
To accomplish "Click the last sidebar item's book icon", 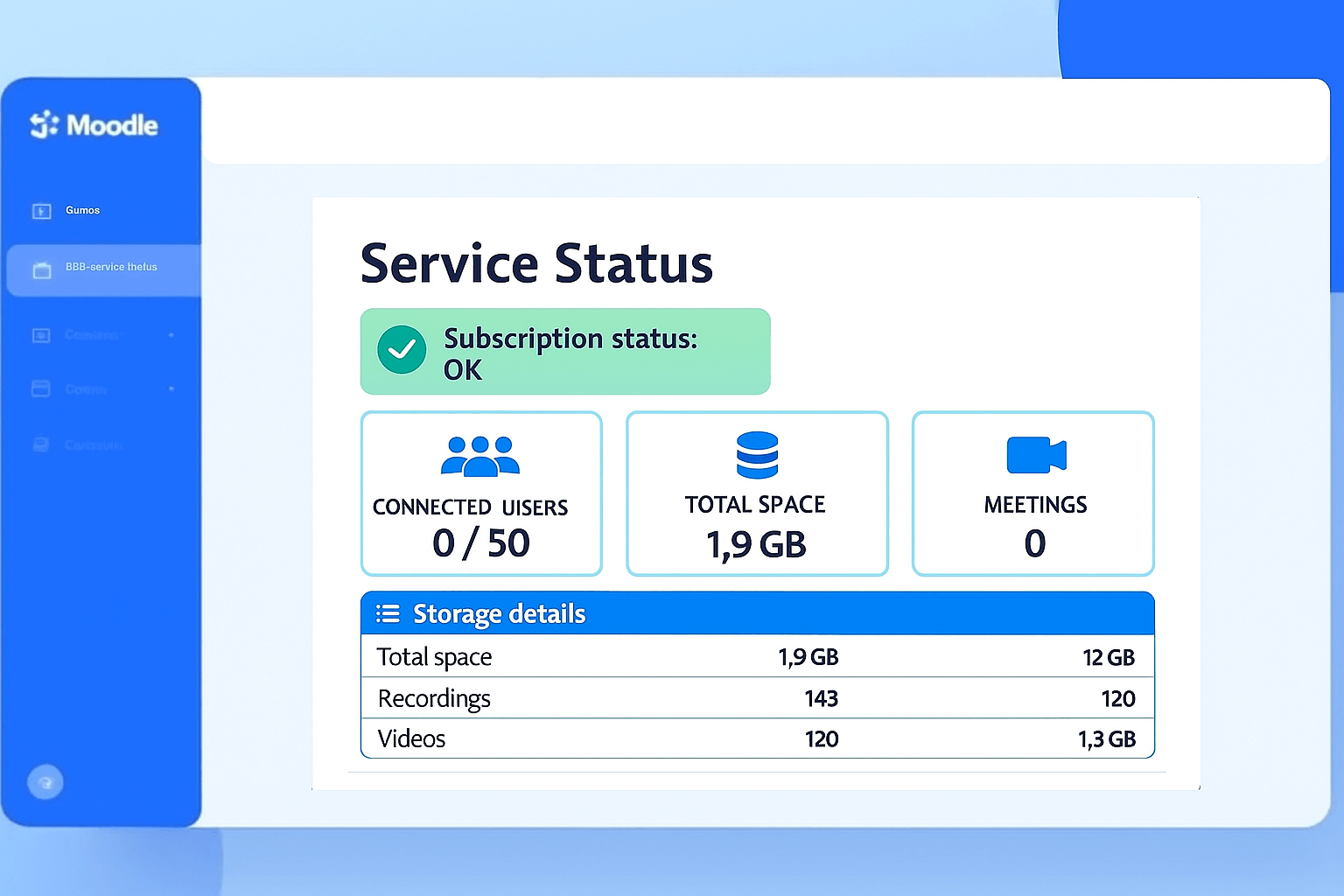I will [x=40, y=444].
